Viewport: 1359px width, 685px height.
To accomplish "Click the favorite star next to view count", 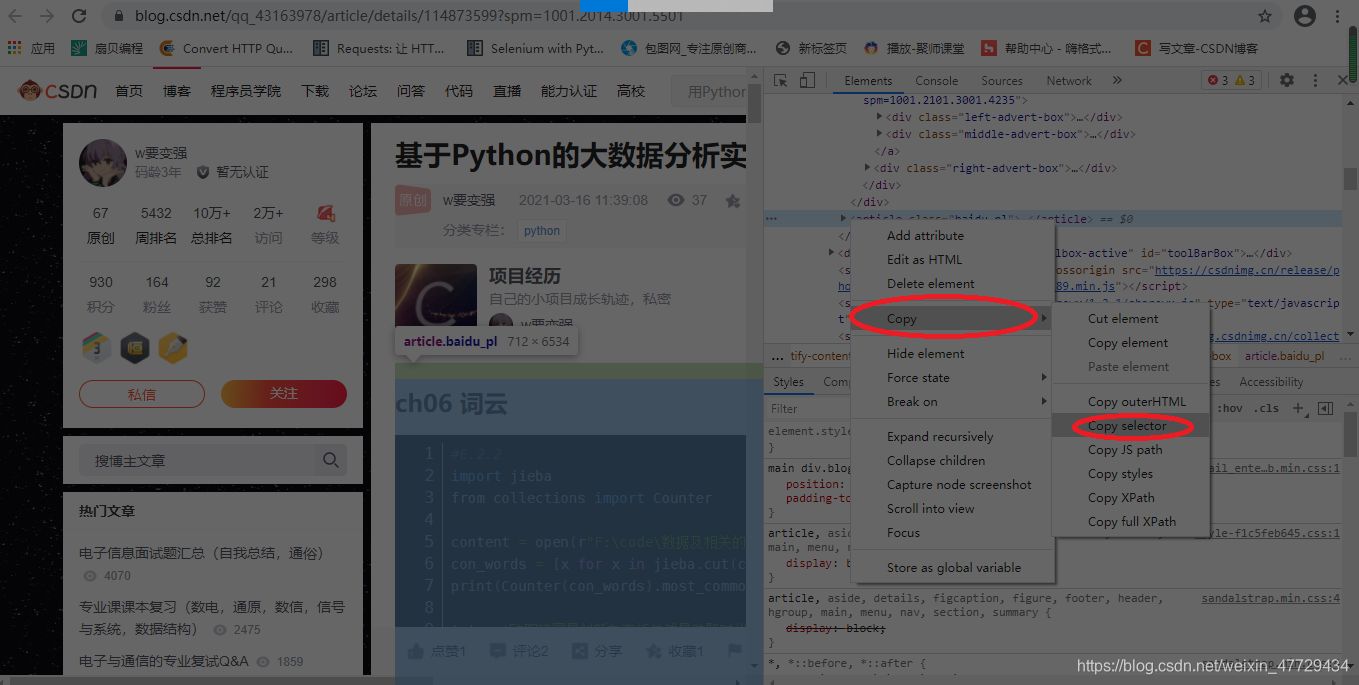I will (x=733, y=201).
